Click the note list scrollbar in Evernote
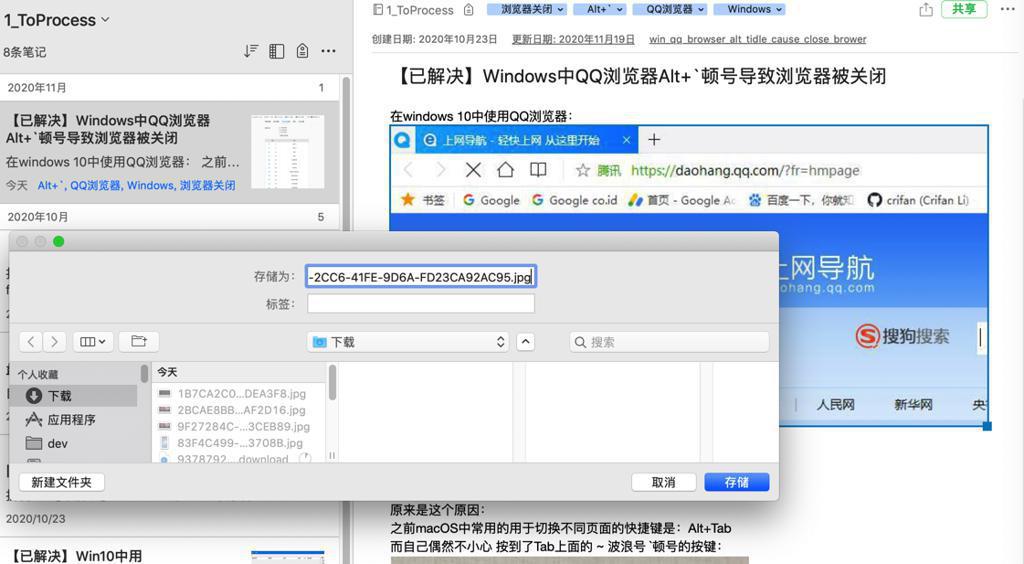Screen dimensions: 1024x564 coord(346,153)
